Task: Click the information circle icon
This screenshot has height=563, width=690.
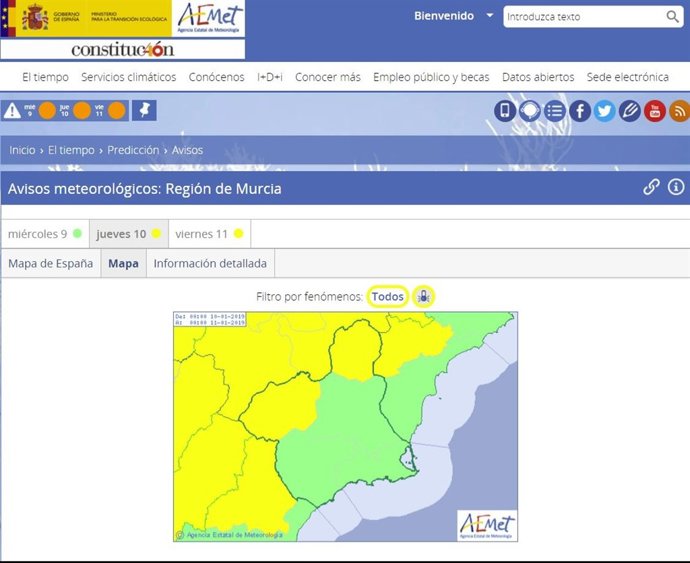Action: point(676,187)
